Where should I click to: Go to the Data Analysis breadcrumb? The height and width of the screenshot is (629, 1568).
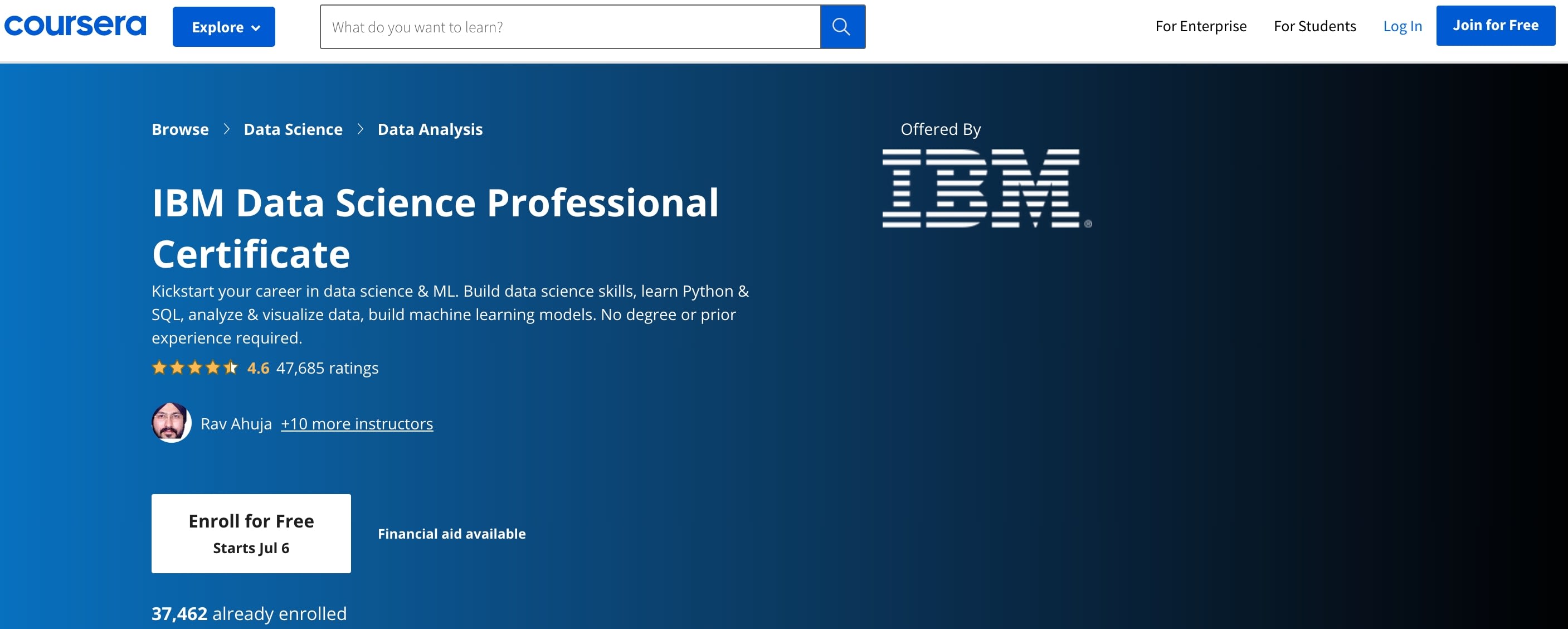tap(430, 129)
